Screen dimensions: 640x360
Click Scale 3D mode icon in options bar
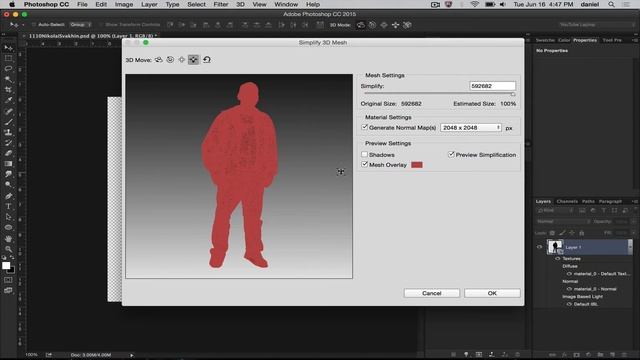[407, 25]
